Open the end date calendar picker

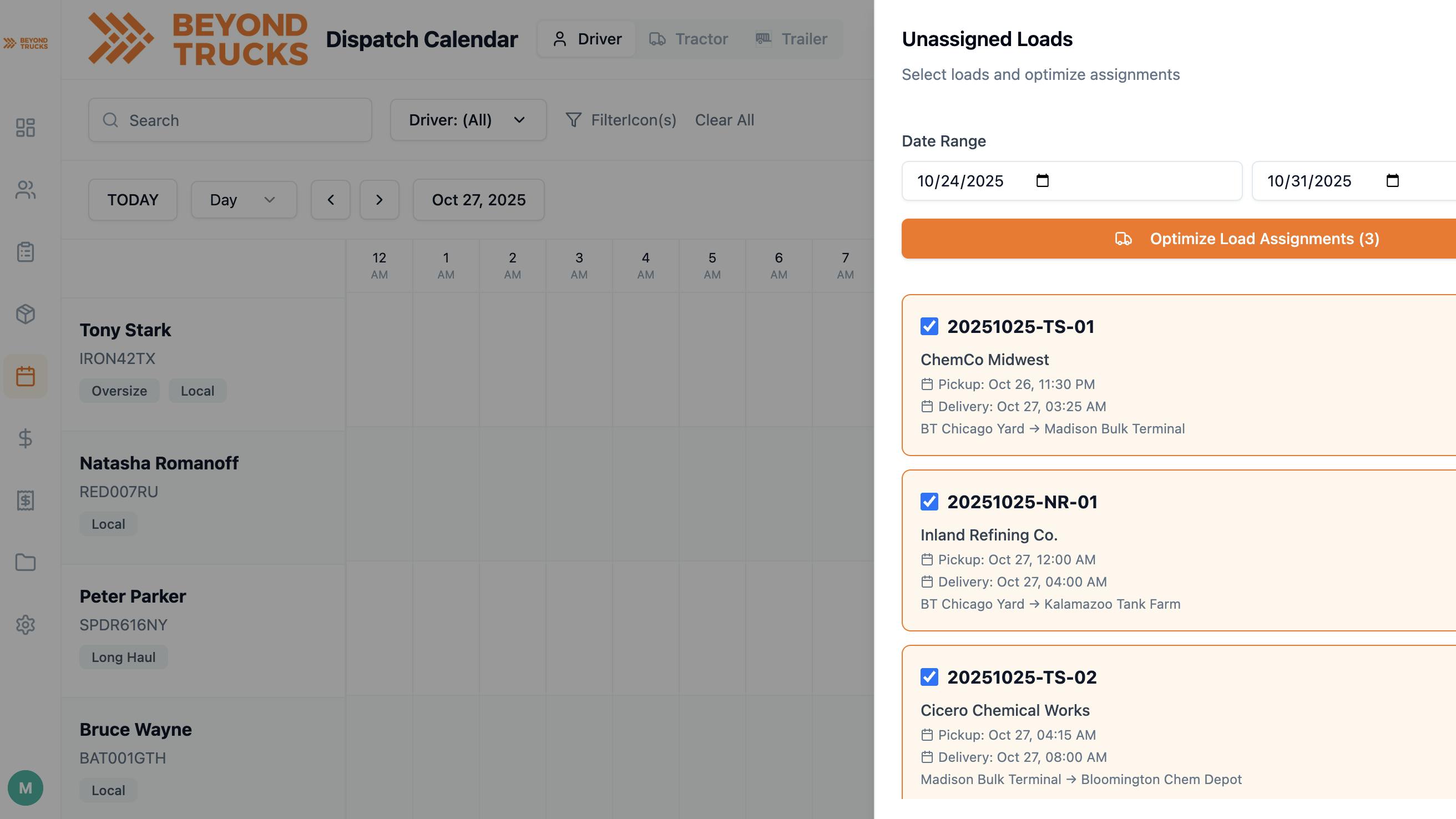[1393, 181]
